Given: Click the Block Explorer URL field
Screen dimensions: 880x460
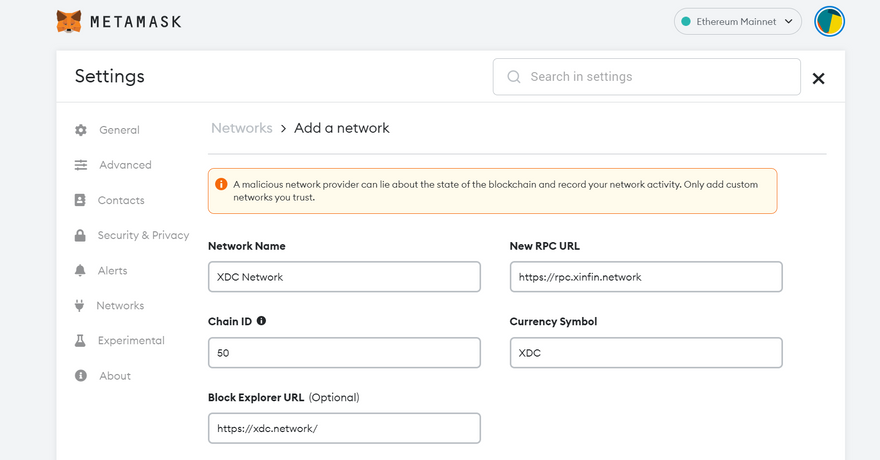Looking at the screenshot, I should (x=344, y=428).
